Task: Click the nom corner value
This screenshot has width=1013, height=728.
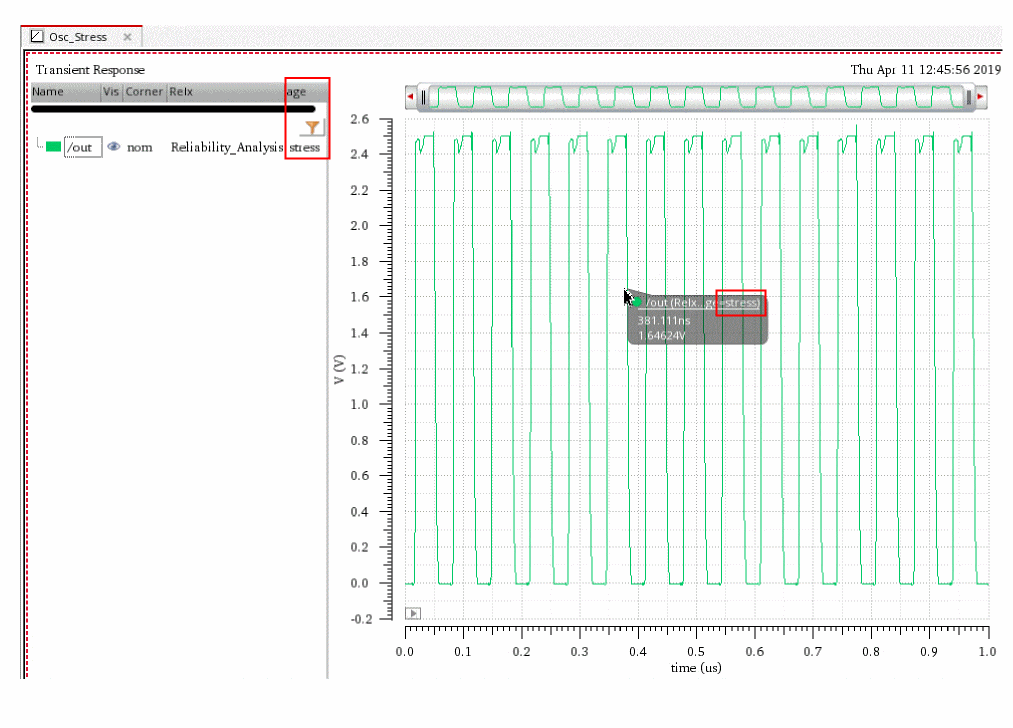Action: pyautogui.click(x=140, y=148)
